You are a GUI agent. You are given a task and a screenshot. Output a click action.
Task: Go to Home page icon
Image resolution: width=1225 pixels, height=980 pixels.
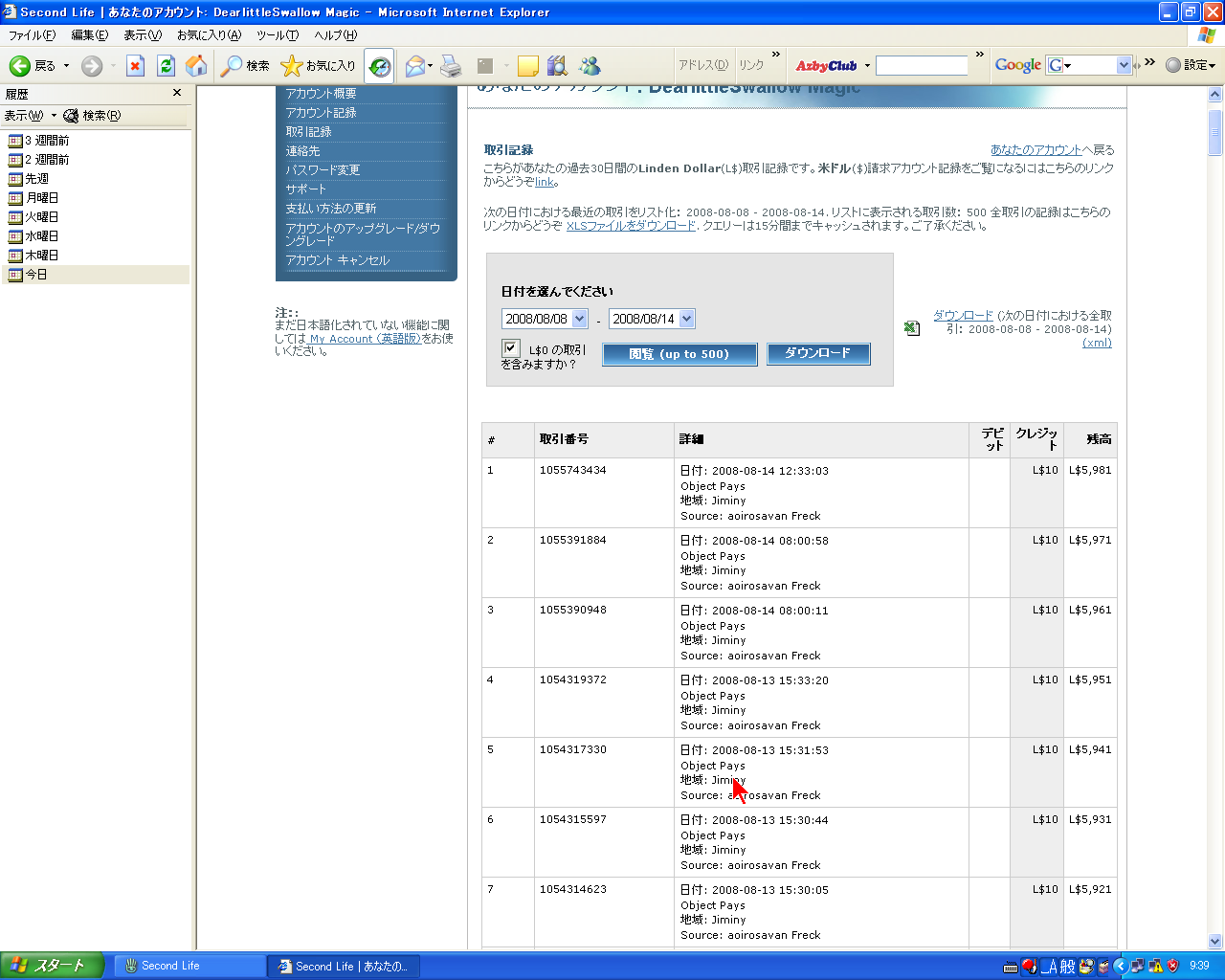tap(196, 66)
